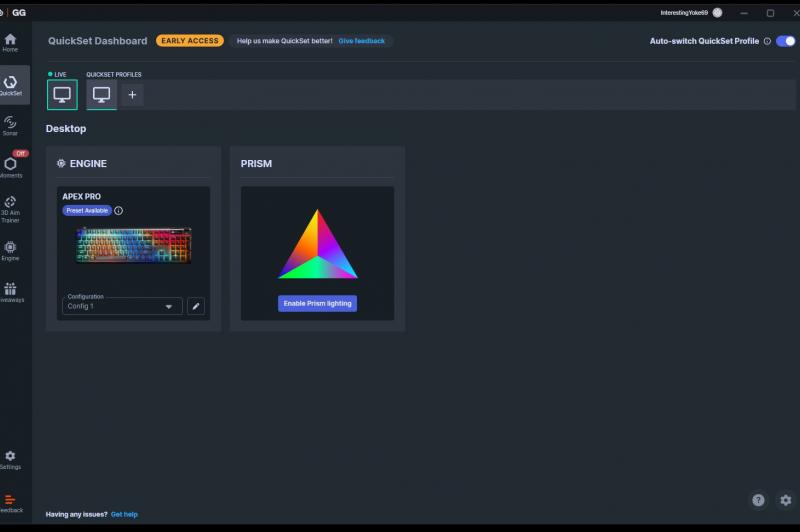
Task: Open the help question mark button
Action: [x=758, y=500]
